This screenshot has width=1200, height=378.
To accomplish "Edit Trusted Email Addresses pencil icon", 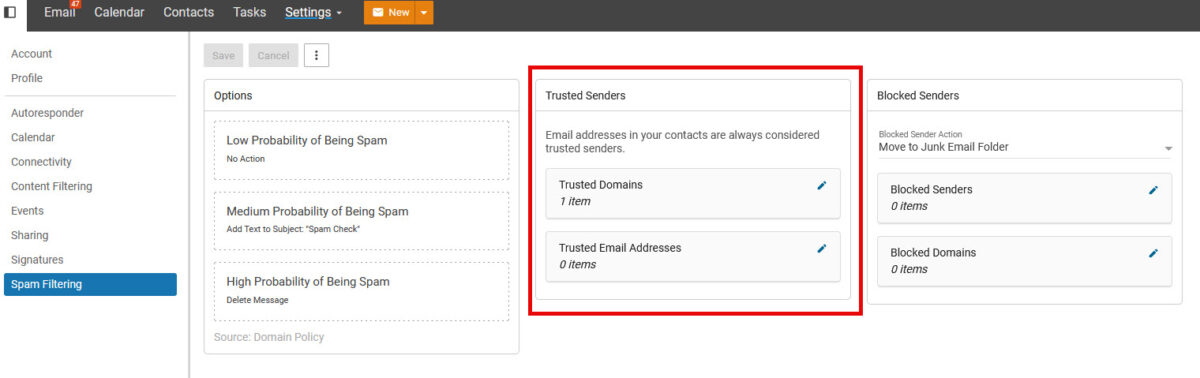I will tap(822, 248).
